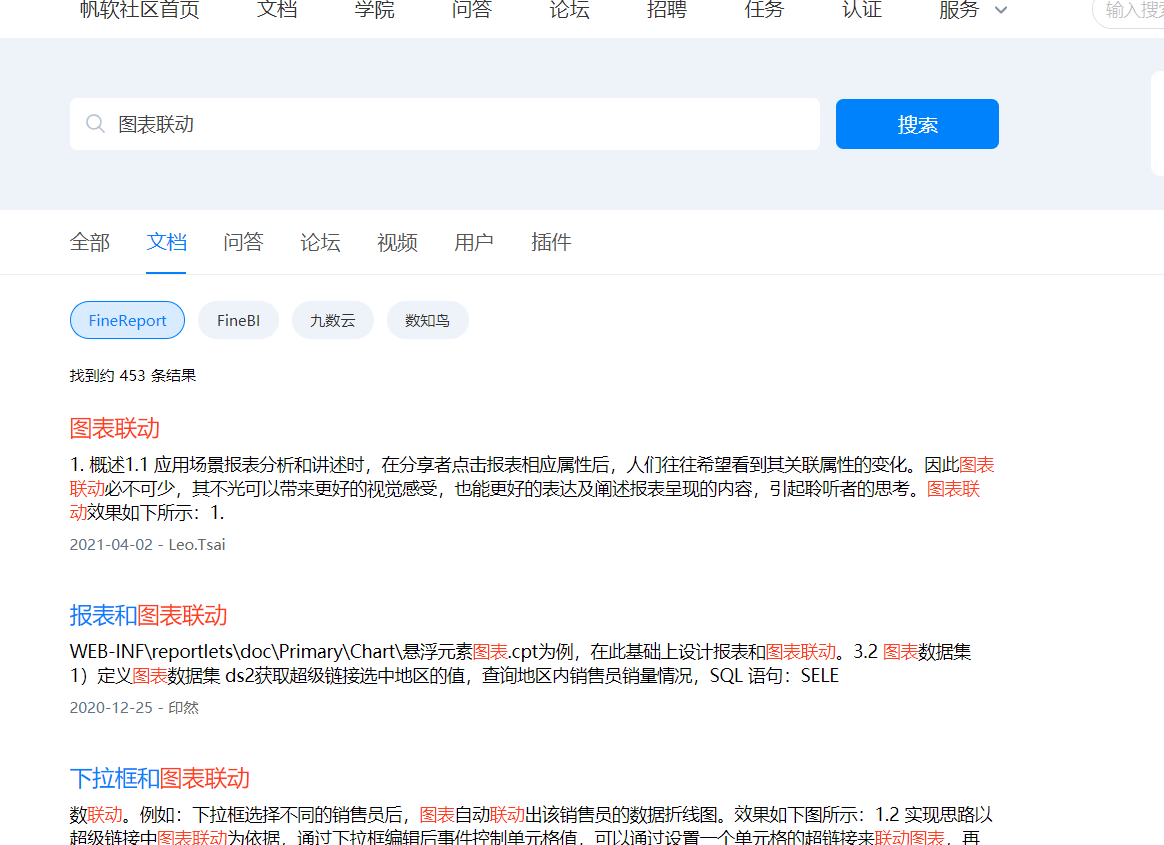Open 文档 in the top navigation bar
This screenshot has height=845, width=1164.
click(277, 10)
